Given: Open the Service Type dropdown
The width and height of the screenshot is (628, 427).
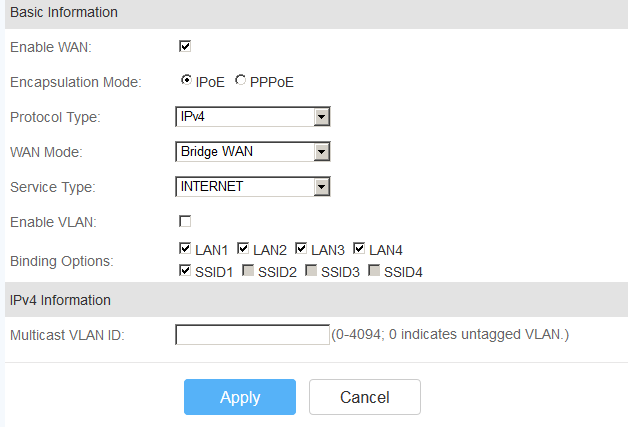Looking at the screenshot, I should coord(253,187).
